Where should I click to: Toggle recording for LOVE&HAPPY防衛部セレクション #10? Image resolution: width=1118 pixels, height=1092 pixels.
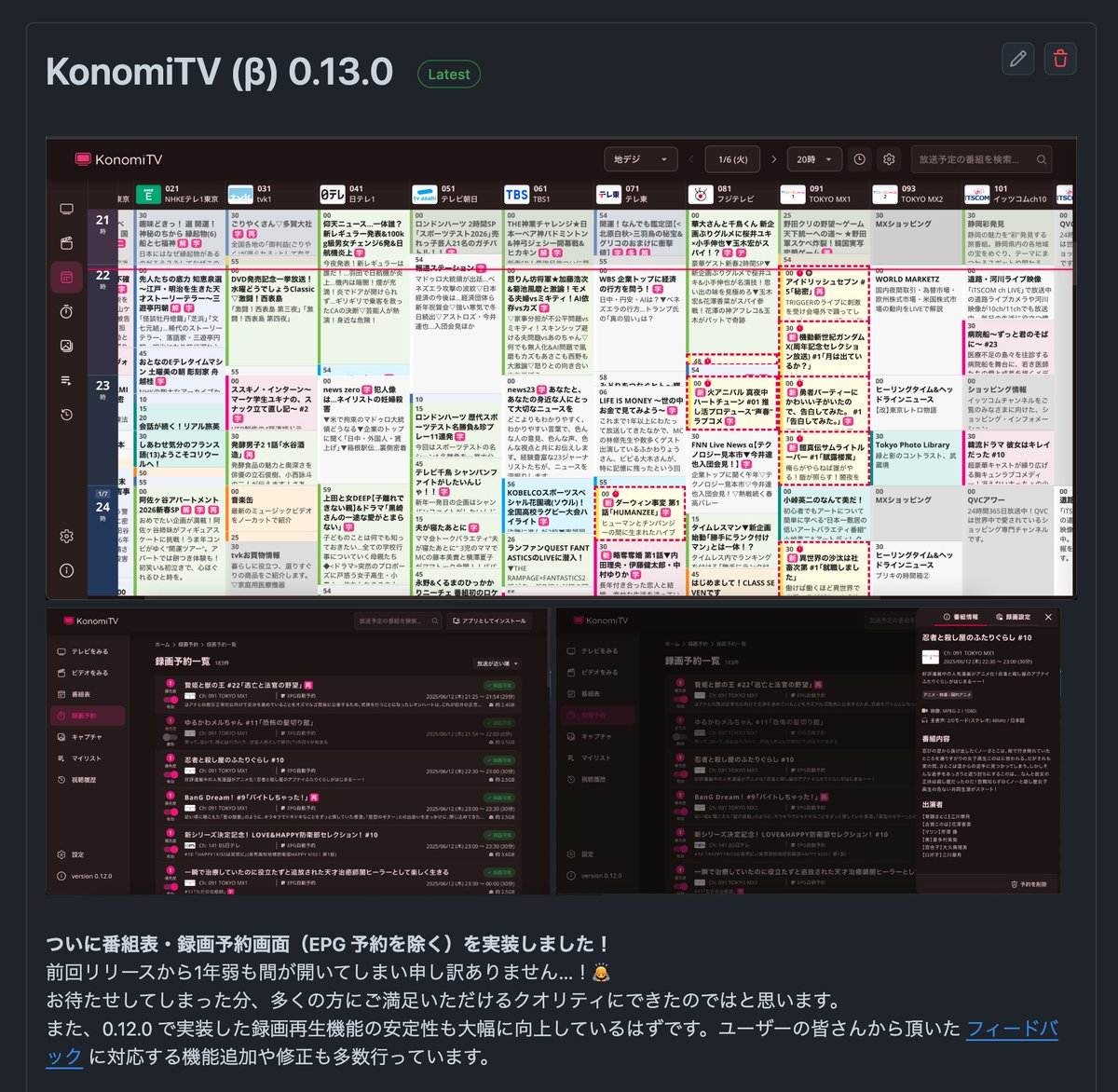pos(170,849)
